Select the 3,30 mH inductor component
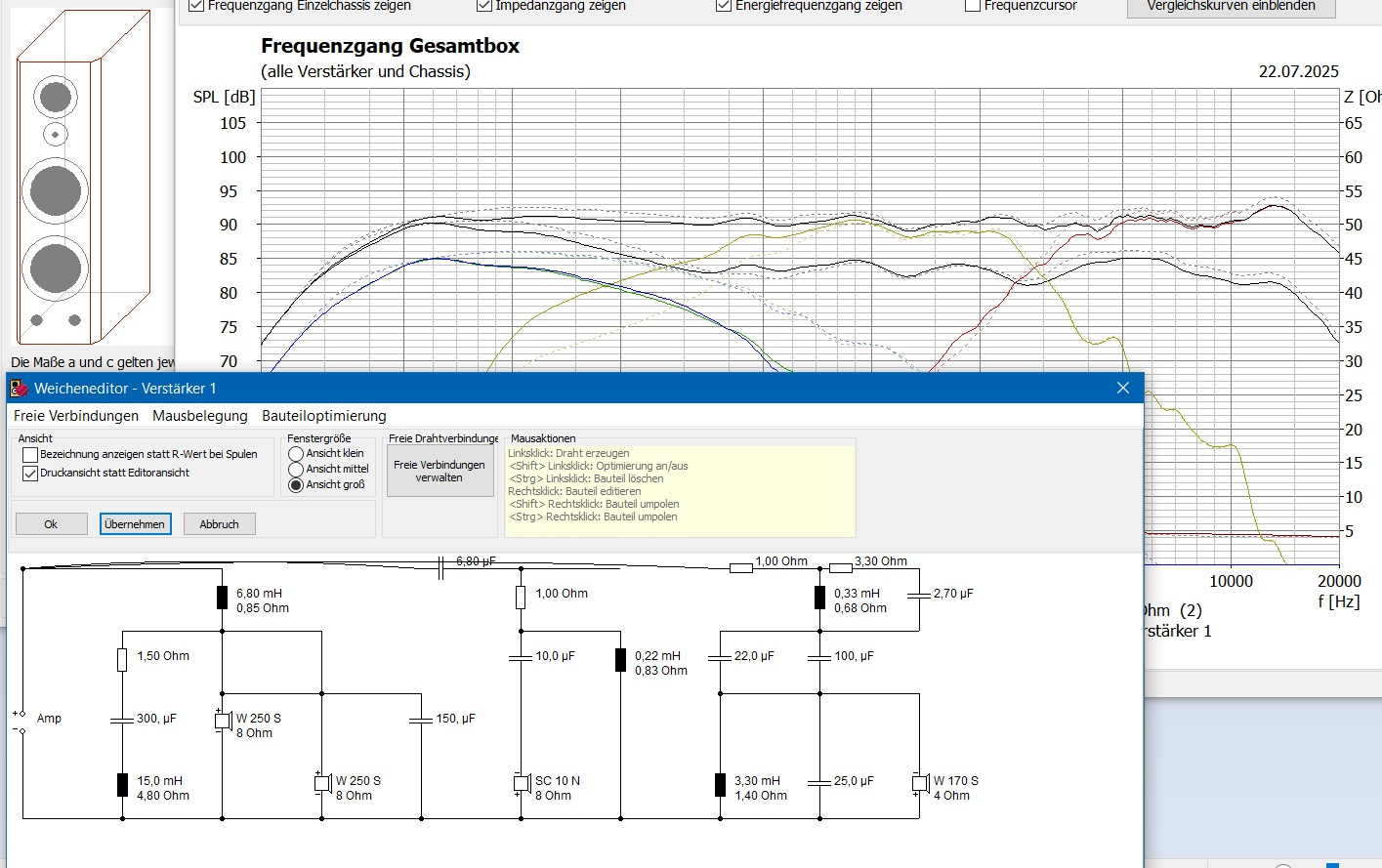This screenshot has width=1382, height=868. tap(720, 785)
